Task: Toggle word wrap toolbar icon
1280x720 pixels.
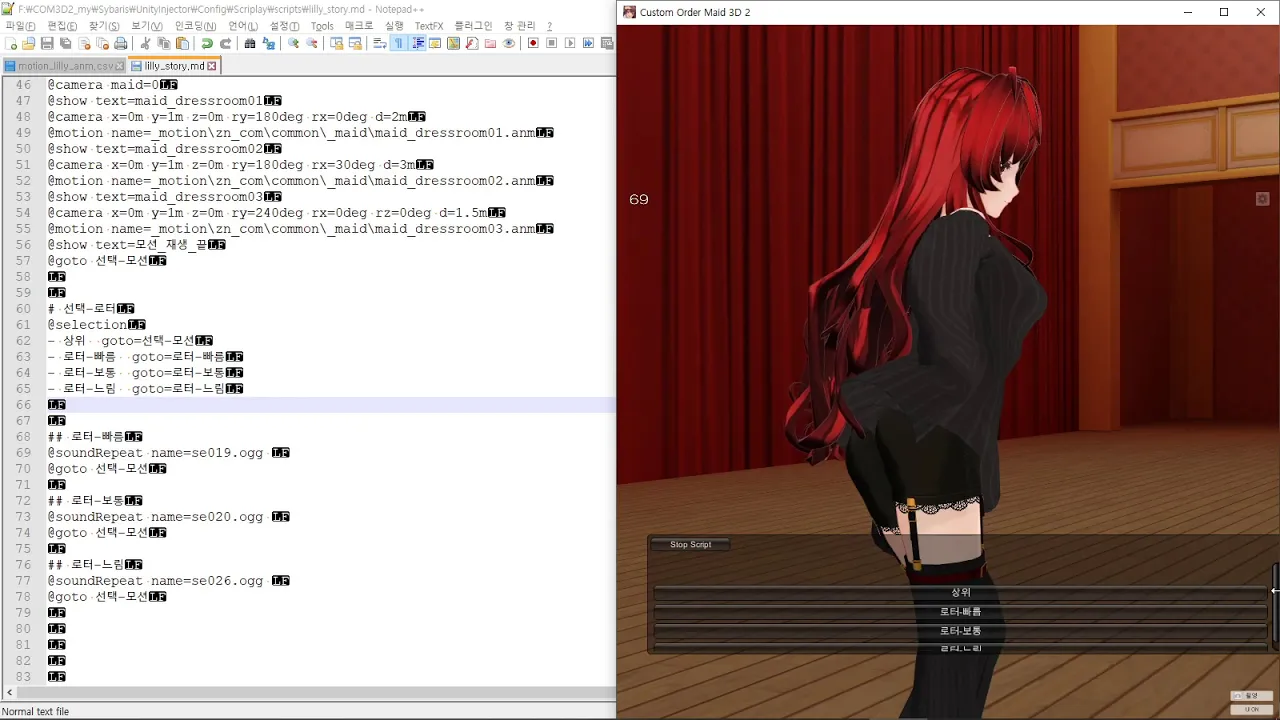Action: coord(380,43)
